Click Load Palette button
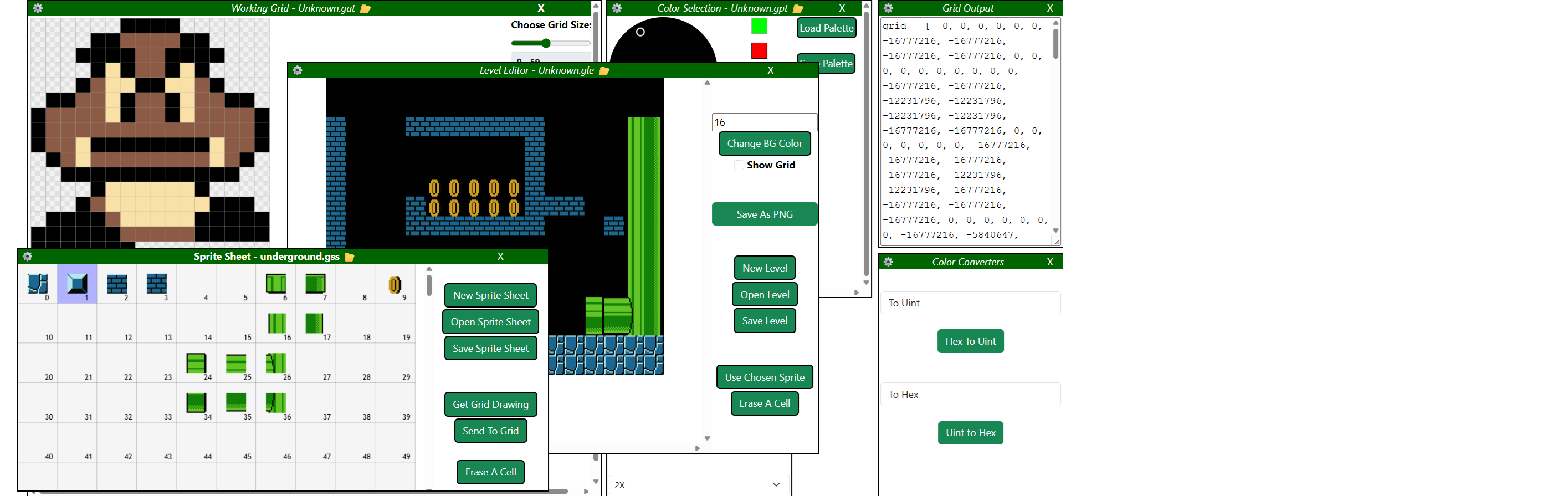 (826, 28)
